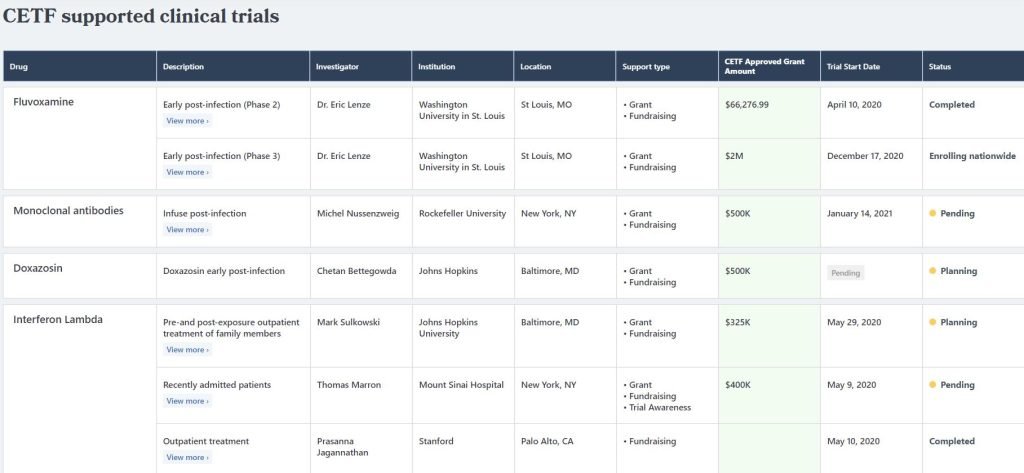
Task: Click the Fluvoxamine drug name
Action: 43,102
